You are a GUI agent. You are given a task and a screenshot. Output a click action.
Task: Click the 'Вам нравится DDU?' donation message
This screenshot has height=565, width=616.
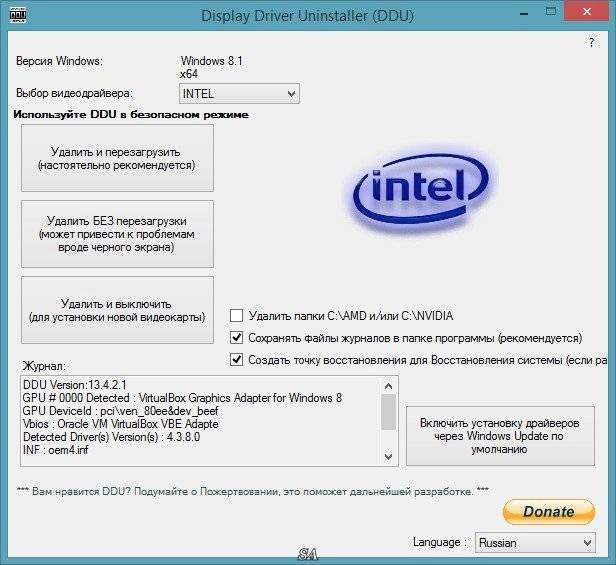tap(253, 492)
